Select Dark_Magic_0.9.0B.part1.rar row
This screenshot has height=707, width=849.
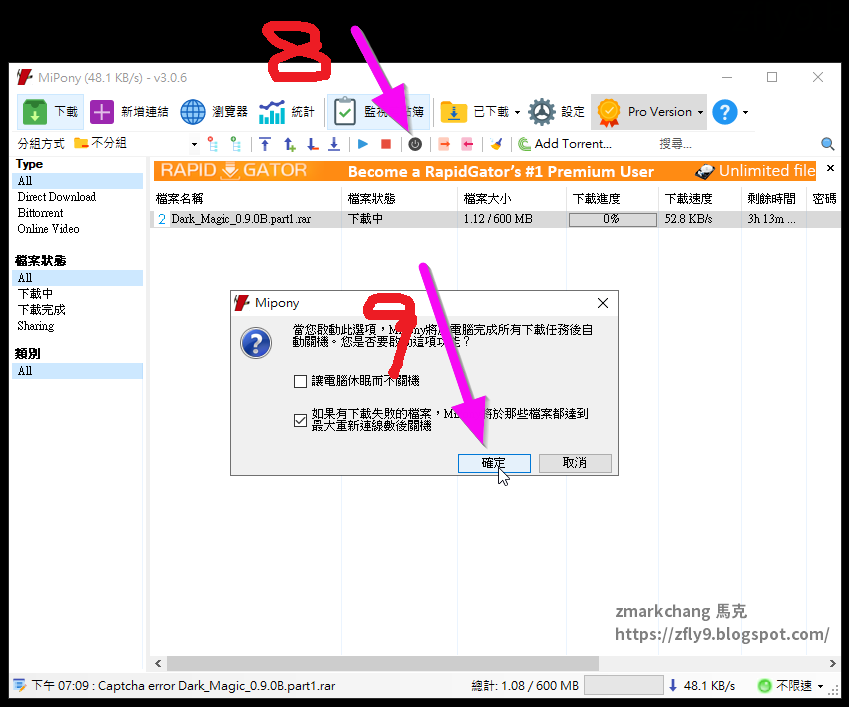click(495, 219)
